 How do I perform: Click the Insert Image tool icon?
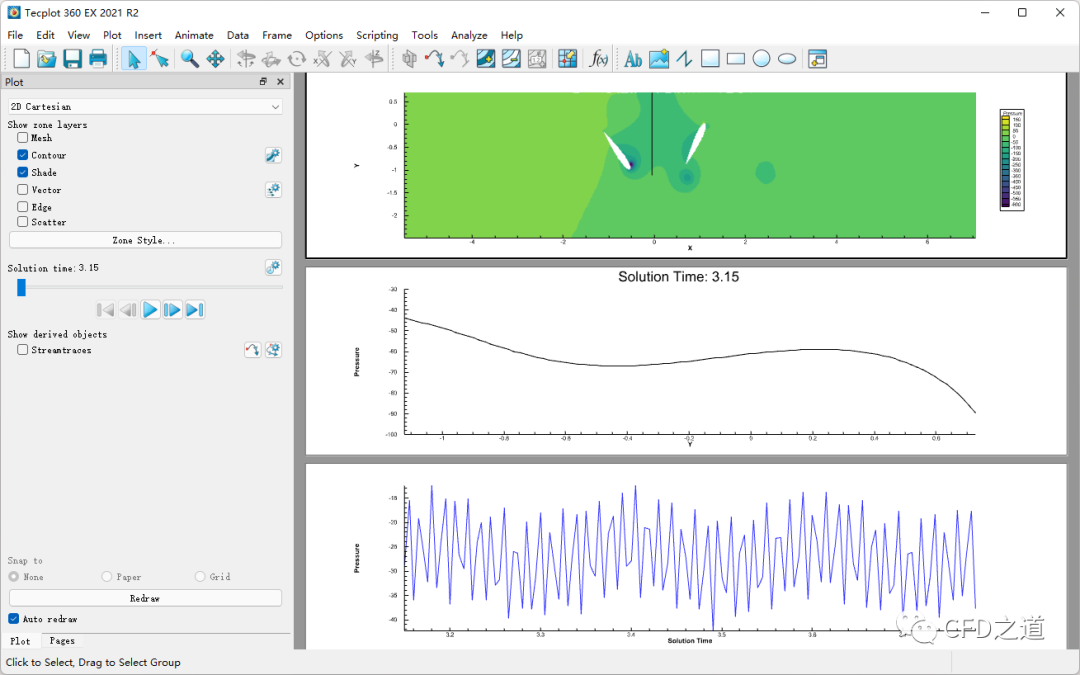pyautogui.click(x=659, y=59)
